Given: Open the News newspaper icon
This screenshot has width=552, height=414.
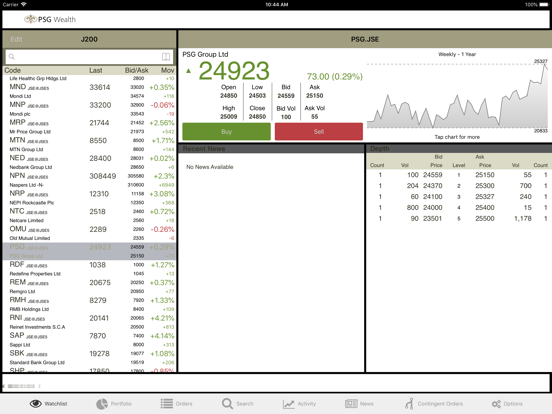Looking at the screenshot, I should (351, 404).
